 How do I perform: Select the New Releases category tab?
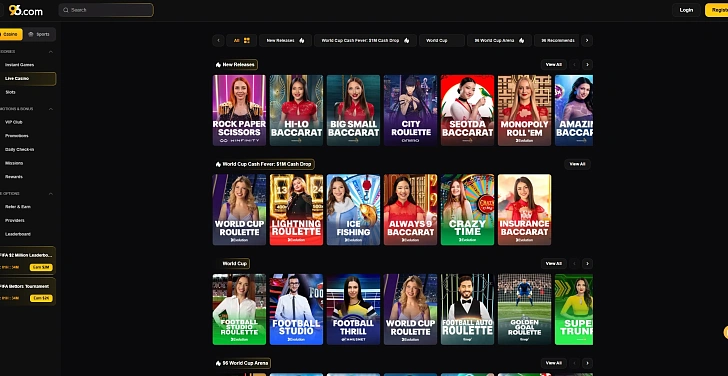[x=286, y=40]
